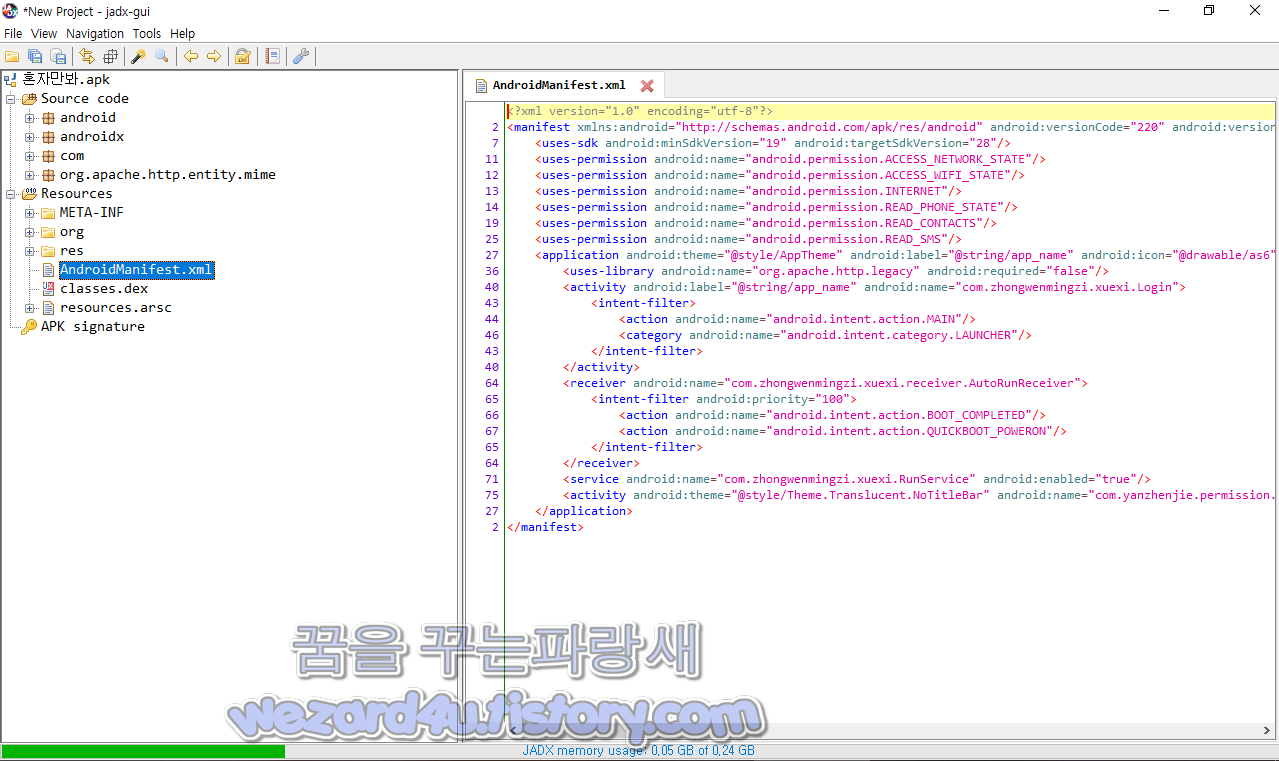This screenshot has height=761, width=1279.
Task: Open the View menu
Action: (44, 33)
